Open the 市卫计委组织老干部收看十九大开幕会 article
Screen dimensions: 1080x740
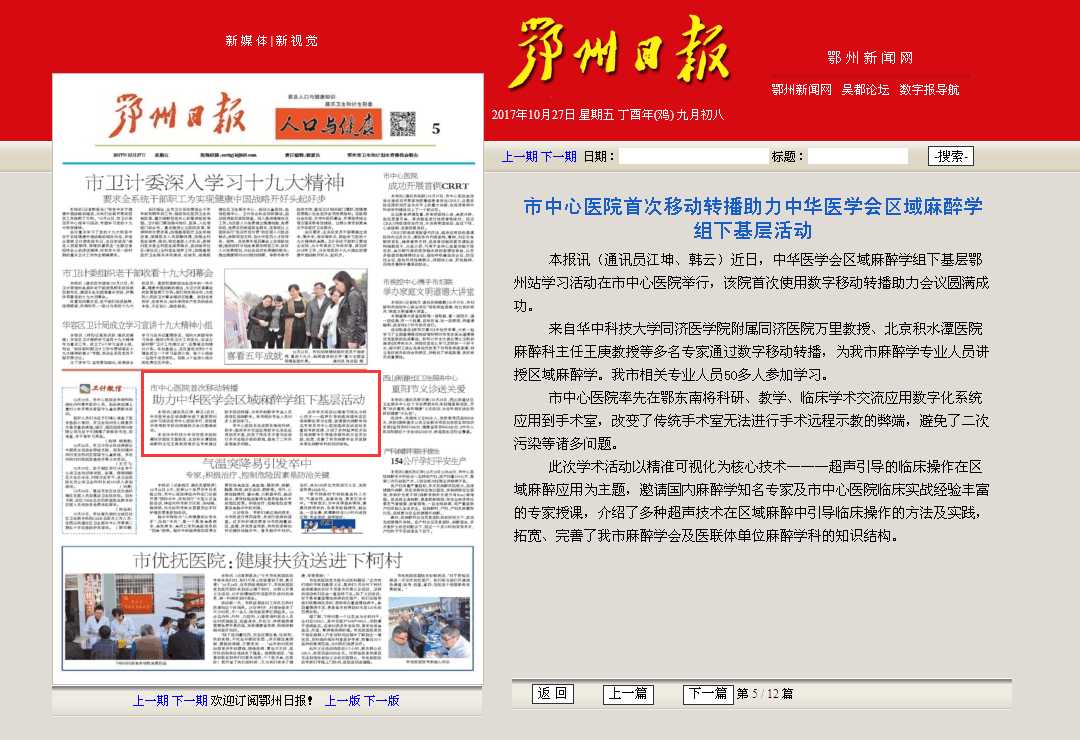coord(138,273)
